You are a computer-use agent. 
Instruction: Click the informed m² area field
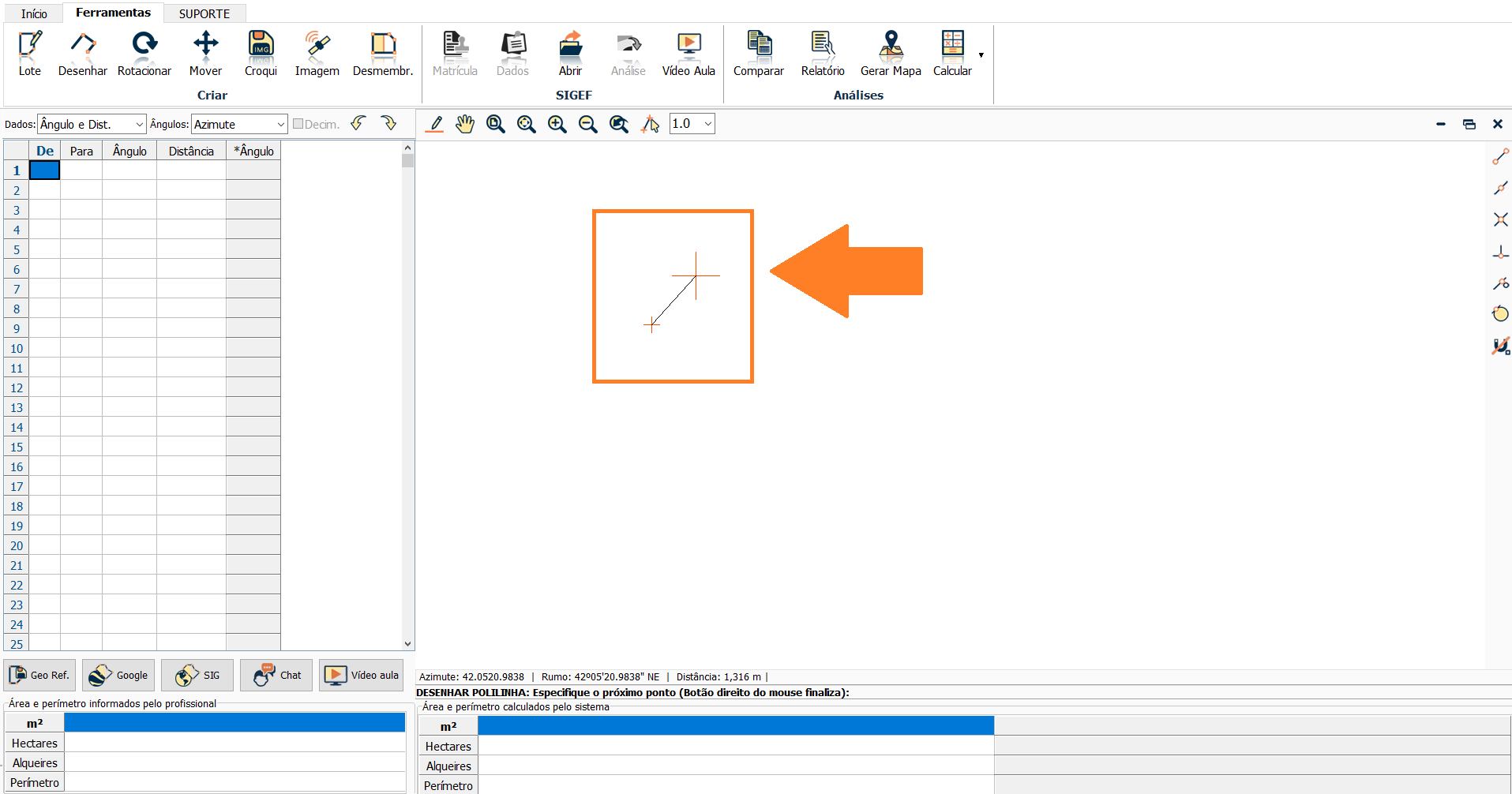234,723
